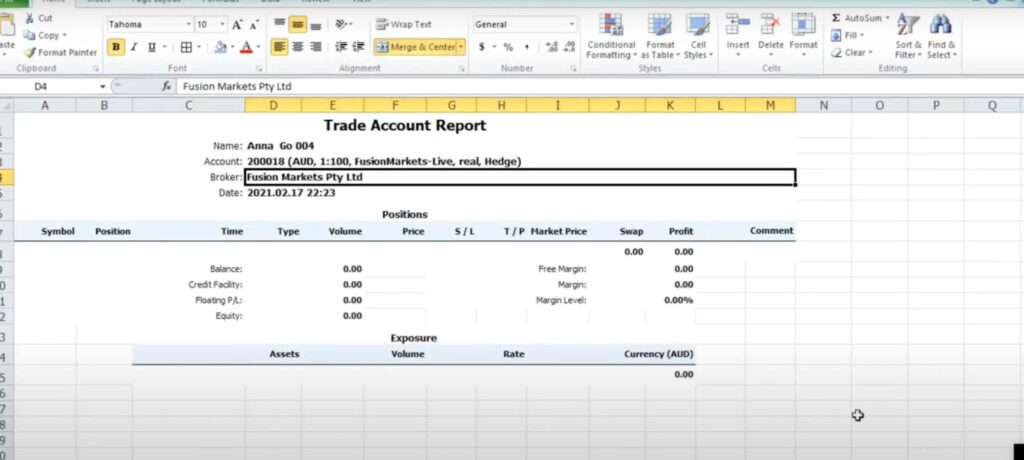
Task: Click the Cut scissors icon
Action: point(29,18)
